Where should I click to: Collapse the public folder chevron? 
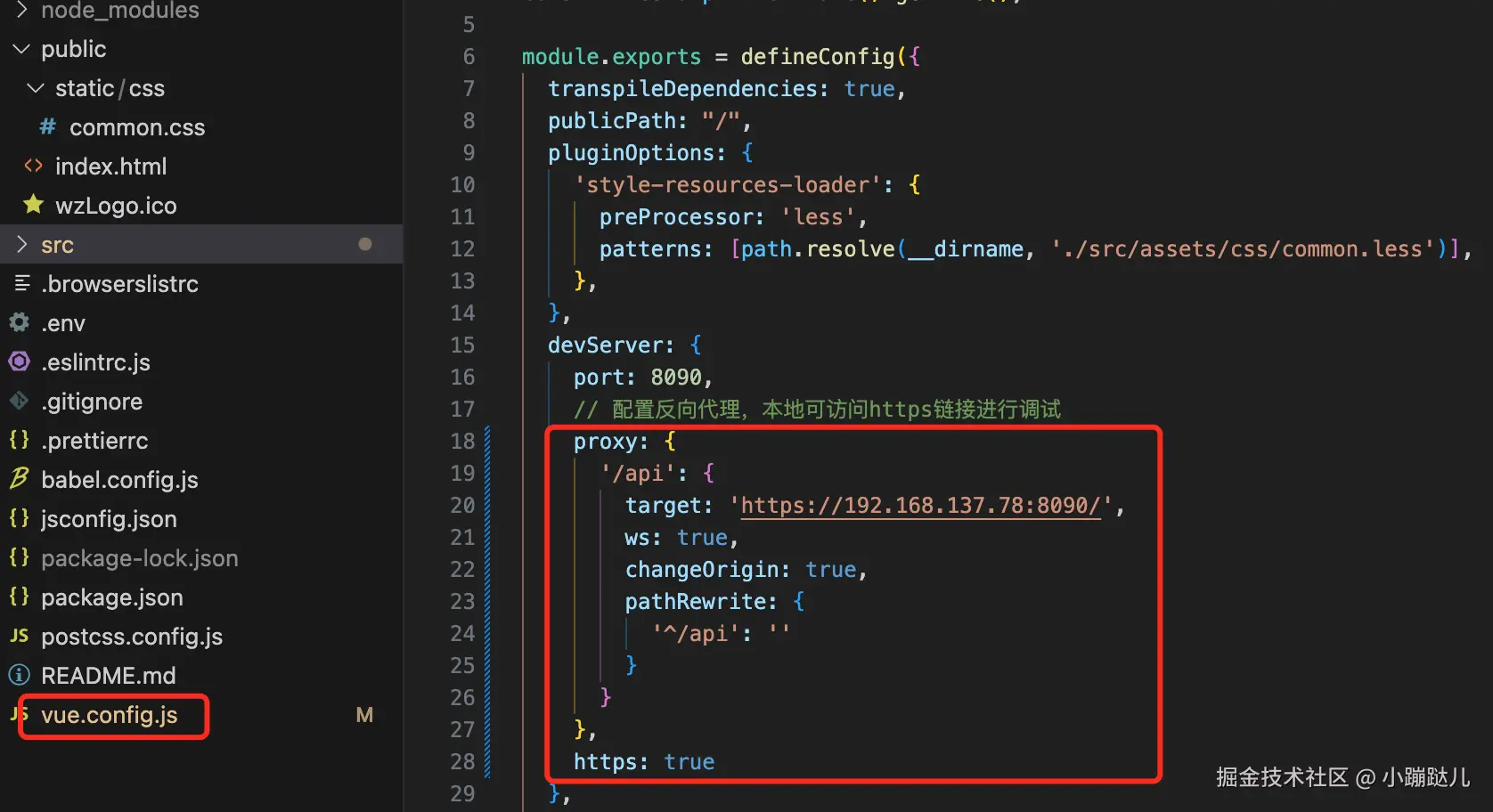(x=22, y=49)
